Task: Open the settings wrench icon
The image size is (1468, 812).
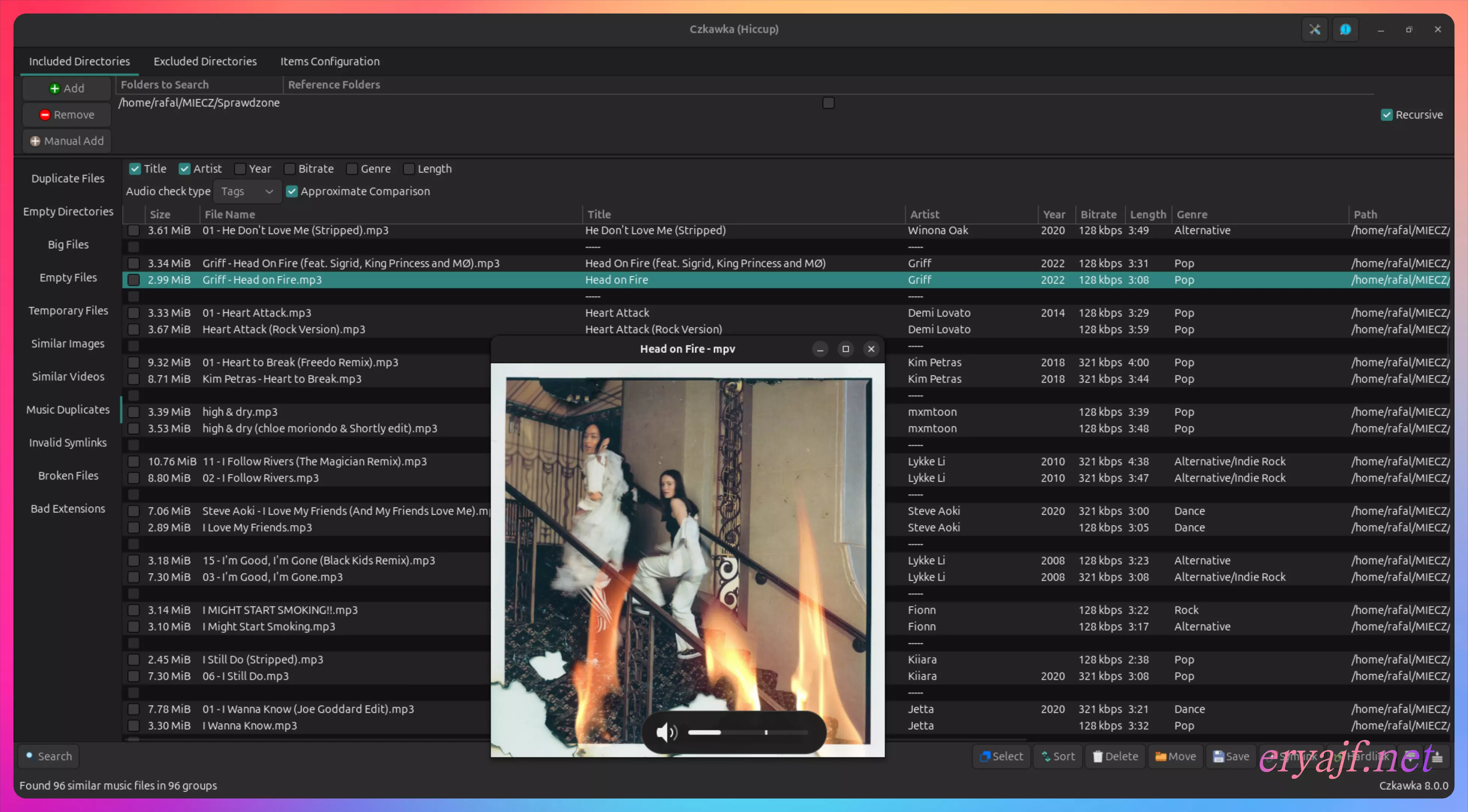Action: click(x=1314, y=30)
